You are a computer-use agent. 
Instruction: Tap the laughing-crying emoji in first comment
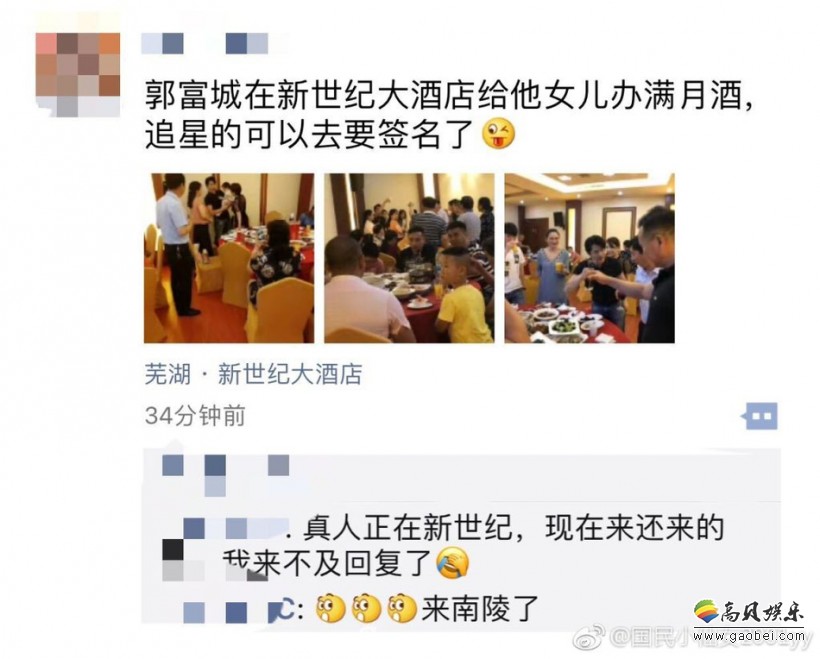tap(452, 563)
